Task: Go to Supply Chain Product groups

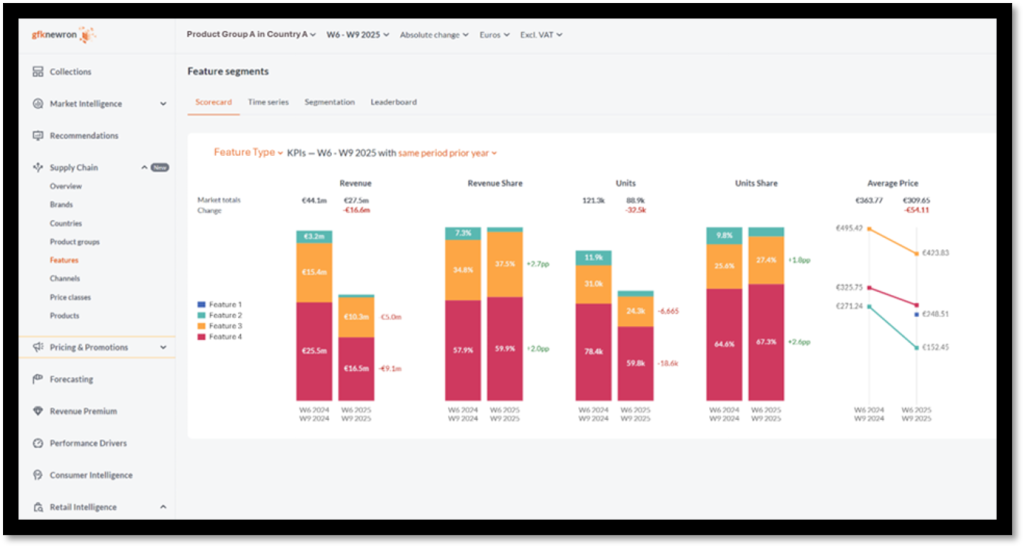Action: (74, 242)
